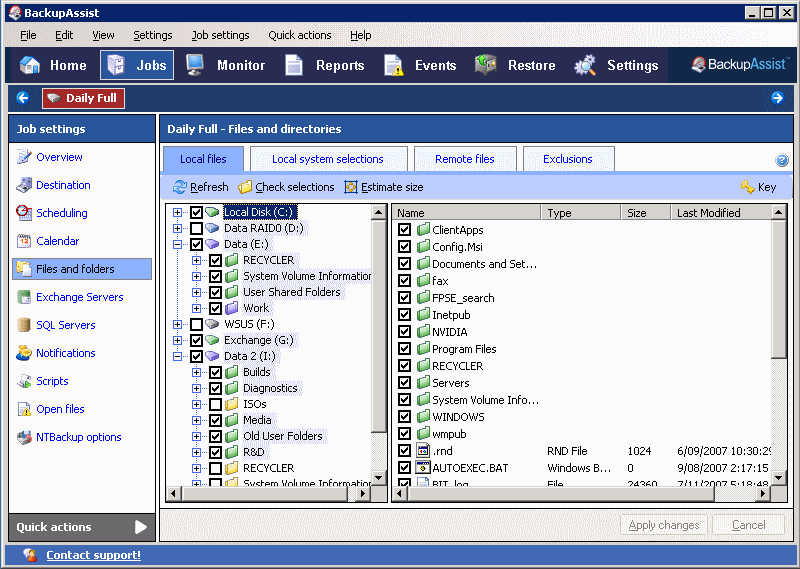800x569 pixels.
Task: Expand Quick actions panel arrow
Action: pyautogui.click(x=140, y=527)
